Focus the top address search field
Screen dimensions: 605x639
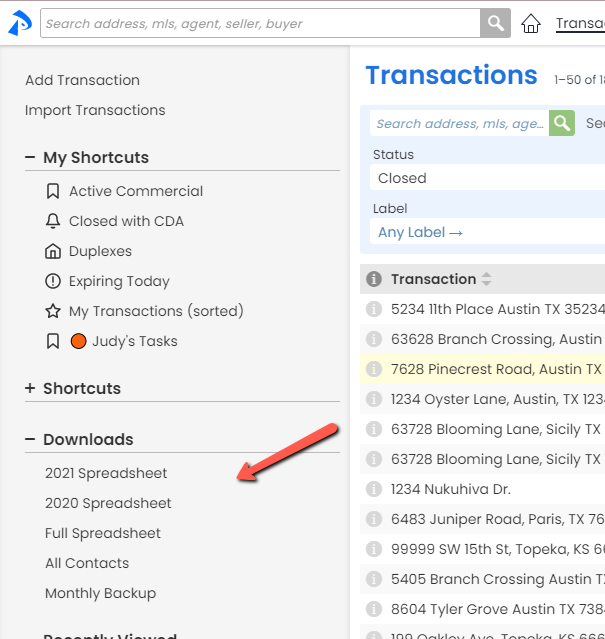coord(260,23)
